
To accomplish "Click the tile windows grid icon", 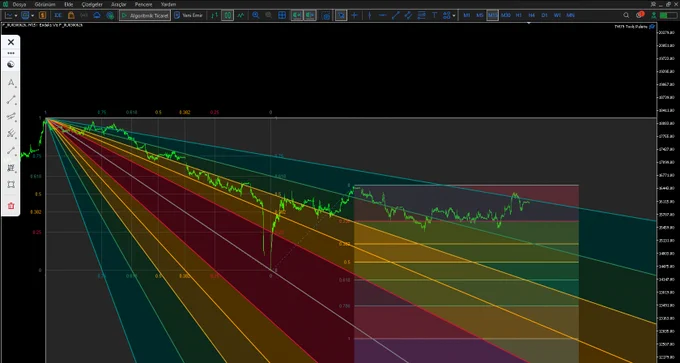I will [282, 15].
